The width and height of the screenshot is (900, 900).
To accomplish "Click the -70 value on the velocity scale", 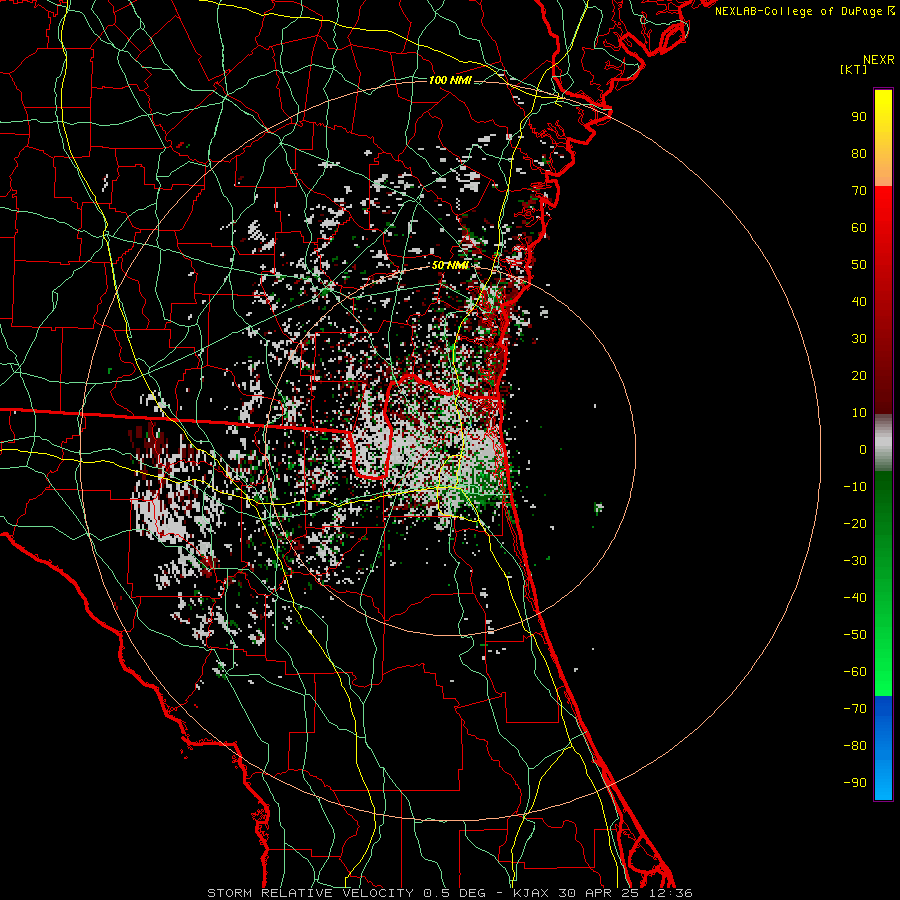I will (855, 709).
